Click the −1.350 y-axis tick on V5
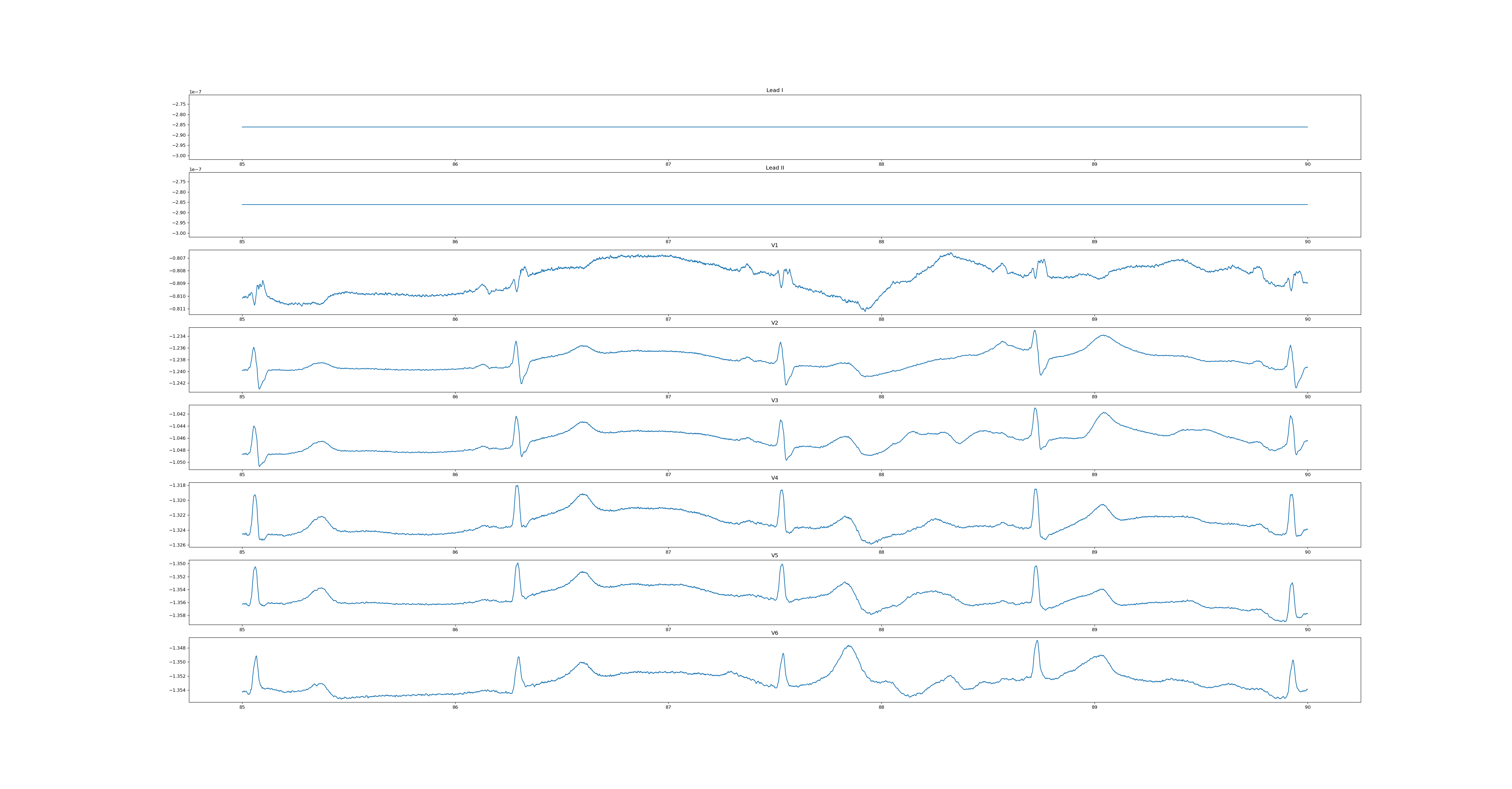1512x789 pixels. click(177, 564)
